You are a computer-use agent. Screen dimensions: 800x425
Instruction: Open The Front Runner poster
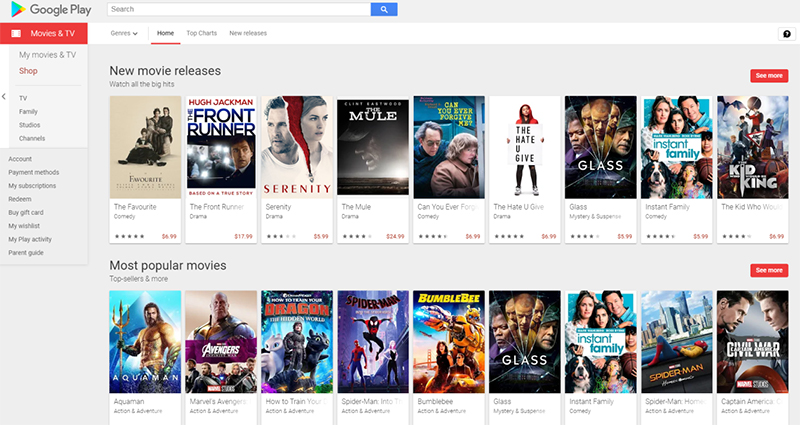coord(221,147)
